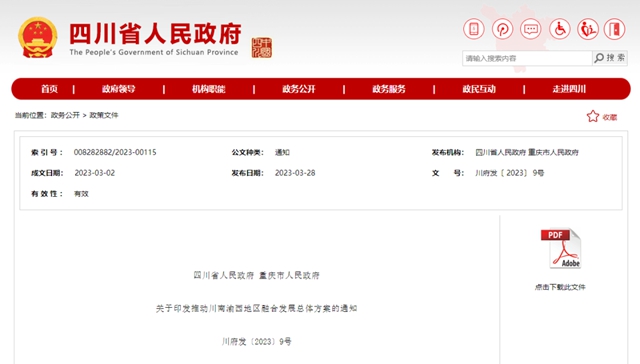Image resolution: width=640 pixels, height=364 pixels.
Task: Open the 机构职能 navigation item
Action: coord(209,89)
